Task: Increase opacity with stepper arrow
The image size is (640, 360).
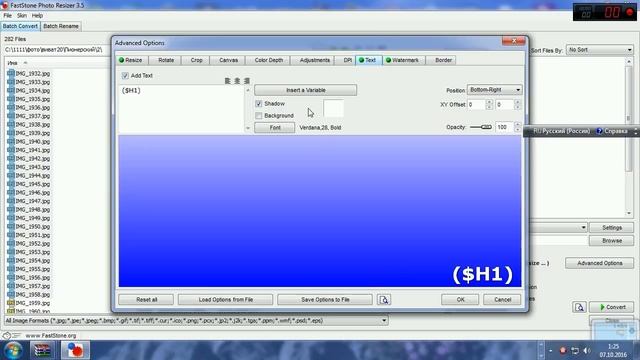Action: point(517,124)
